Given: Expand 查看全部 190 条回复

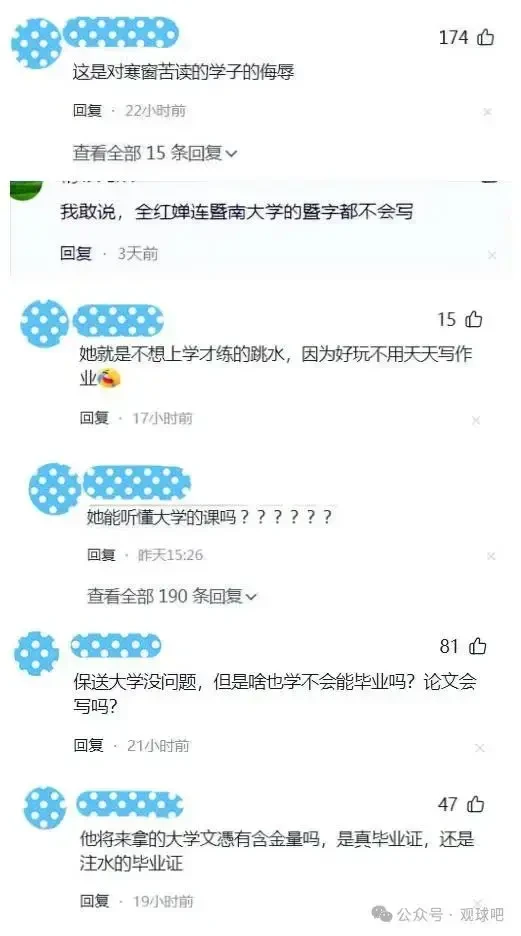Looking at the screenshot, I should click(172, 596).
